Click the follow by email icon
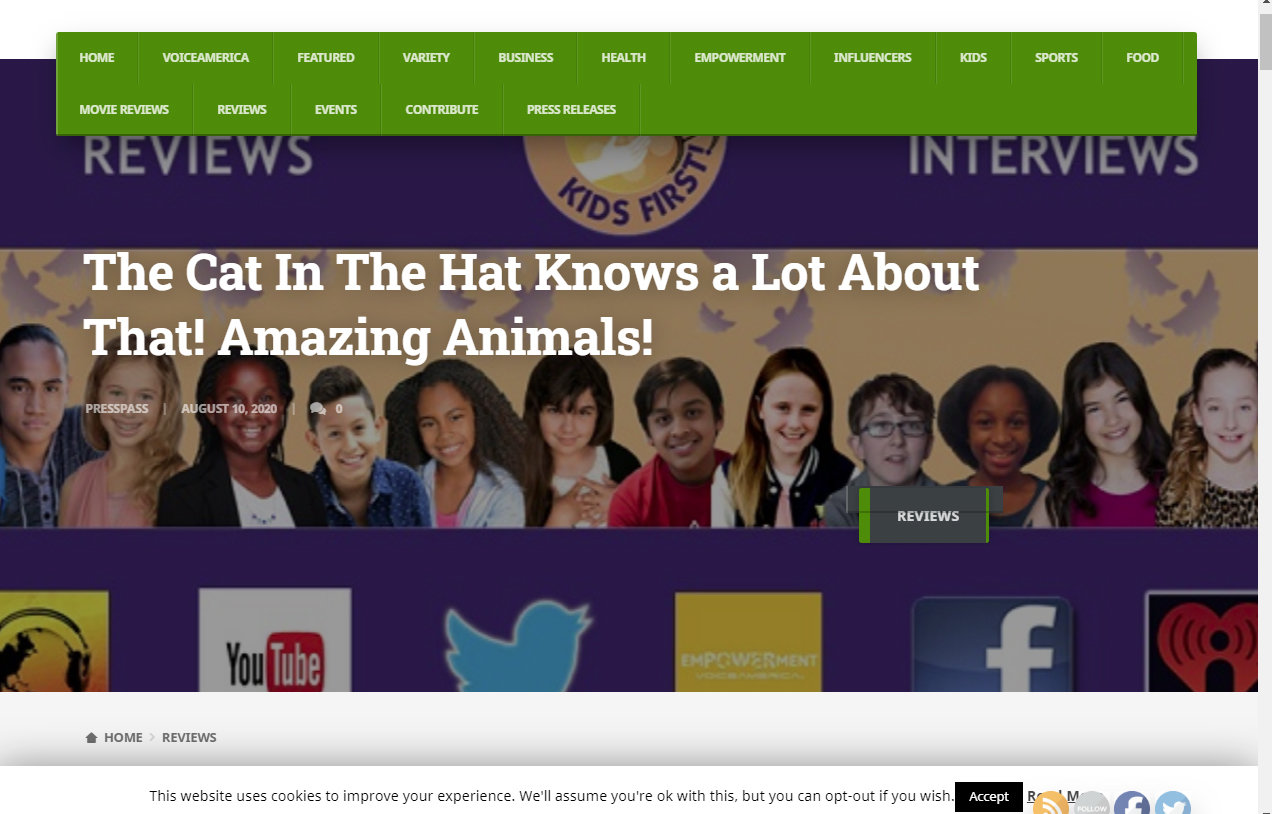This screenshot has height=814, width=1272. click(1091, 803)
